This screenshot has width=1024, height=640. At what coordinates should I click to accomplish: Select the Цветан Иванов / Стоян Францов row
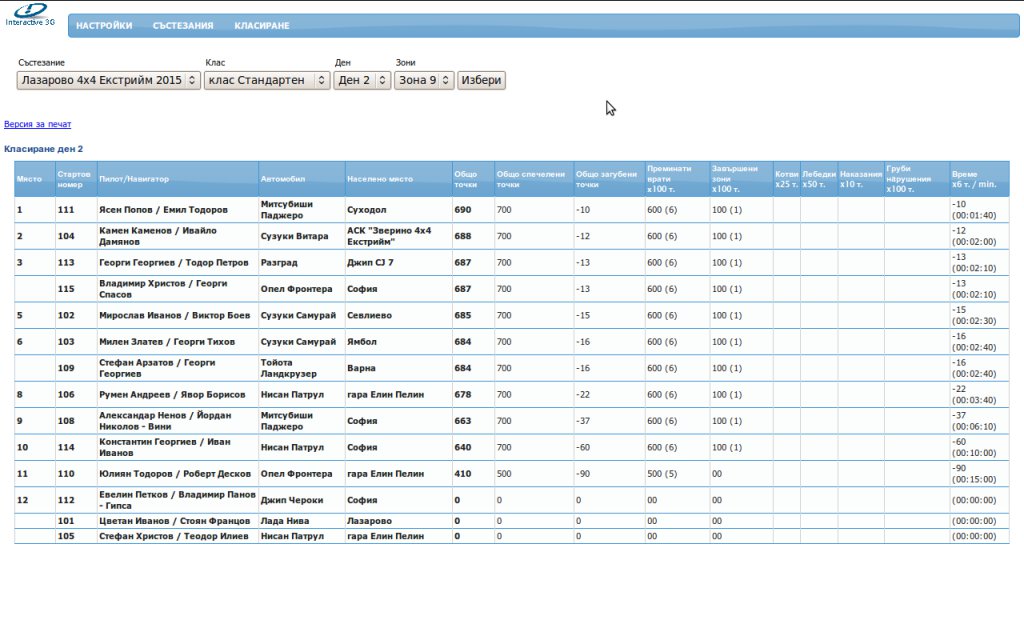[x=160, y=521]
